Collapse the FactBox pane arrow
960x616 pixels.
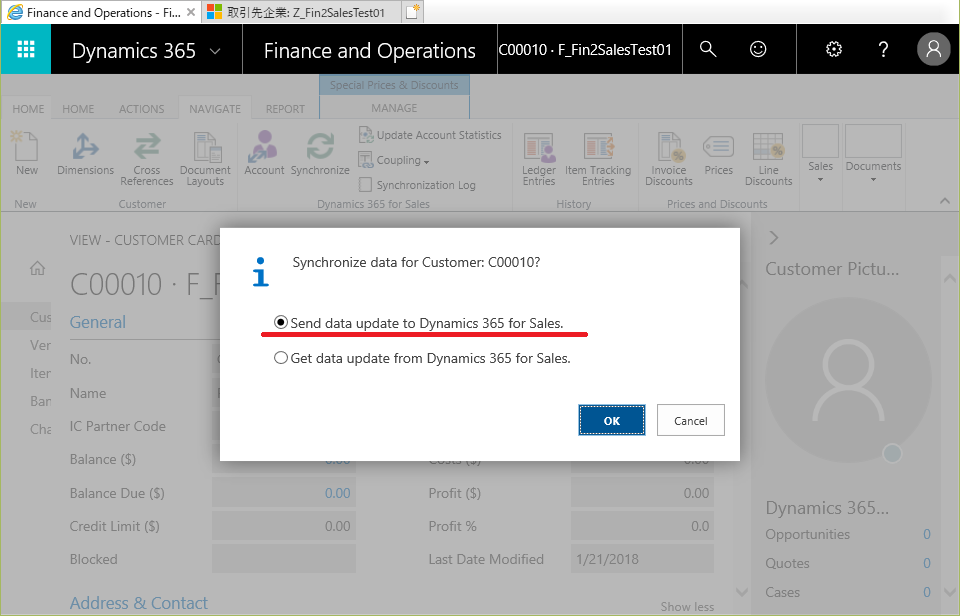774,238
